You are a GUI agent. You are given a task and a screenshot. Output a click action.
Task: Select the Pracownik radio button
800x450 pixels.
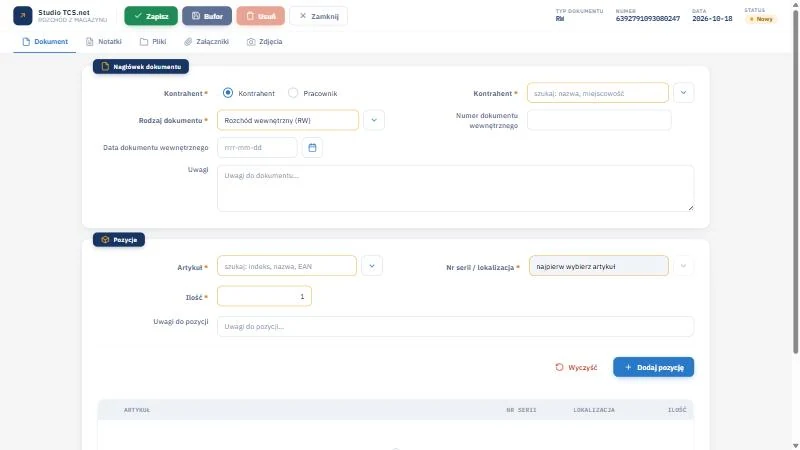293,93
